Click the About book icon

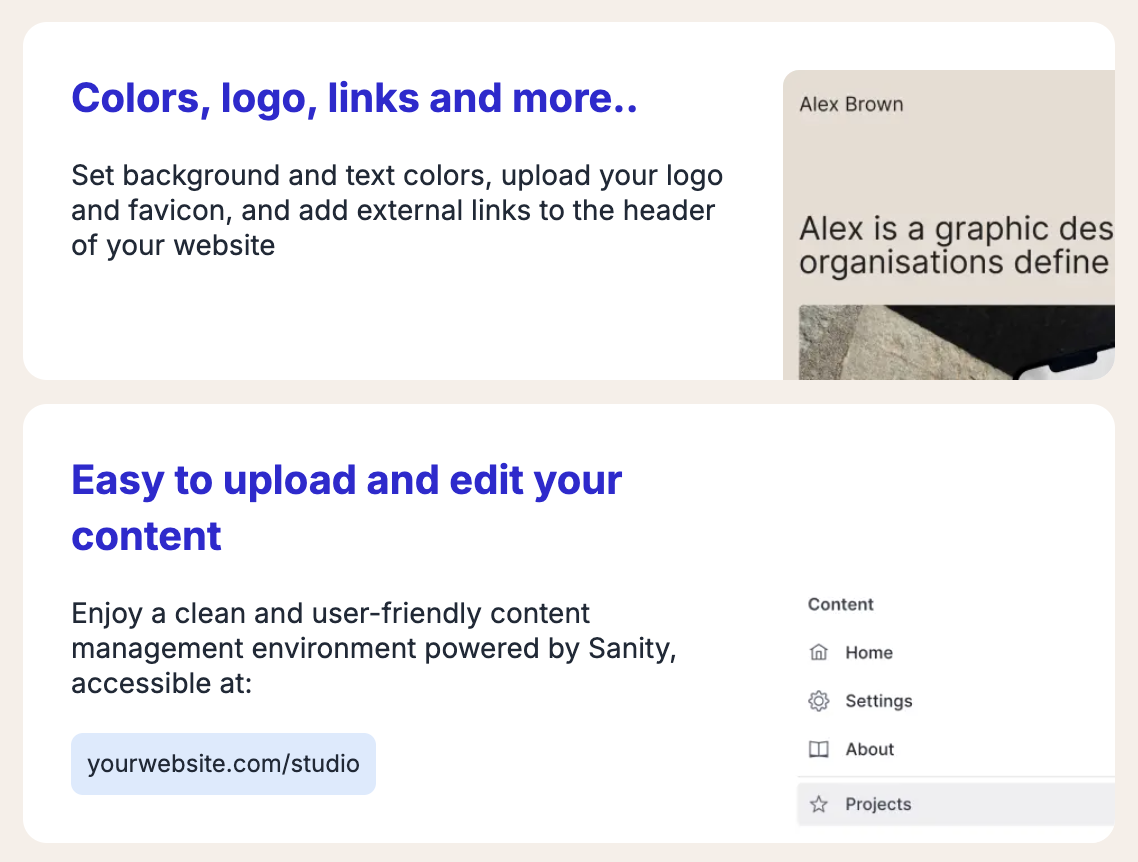[x=818, y=749]
